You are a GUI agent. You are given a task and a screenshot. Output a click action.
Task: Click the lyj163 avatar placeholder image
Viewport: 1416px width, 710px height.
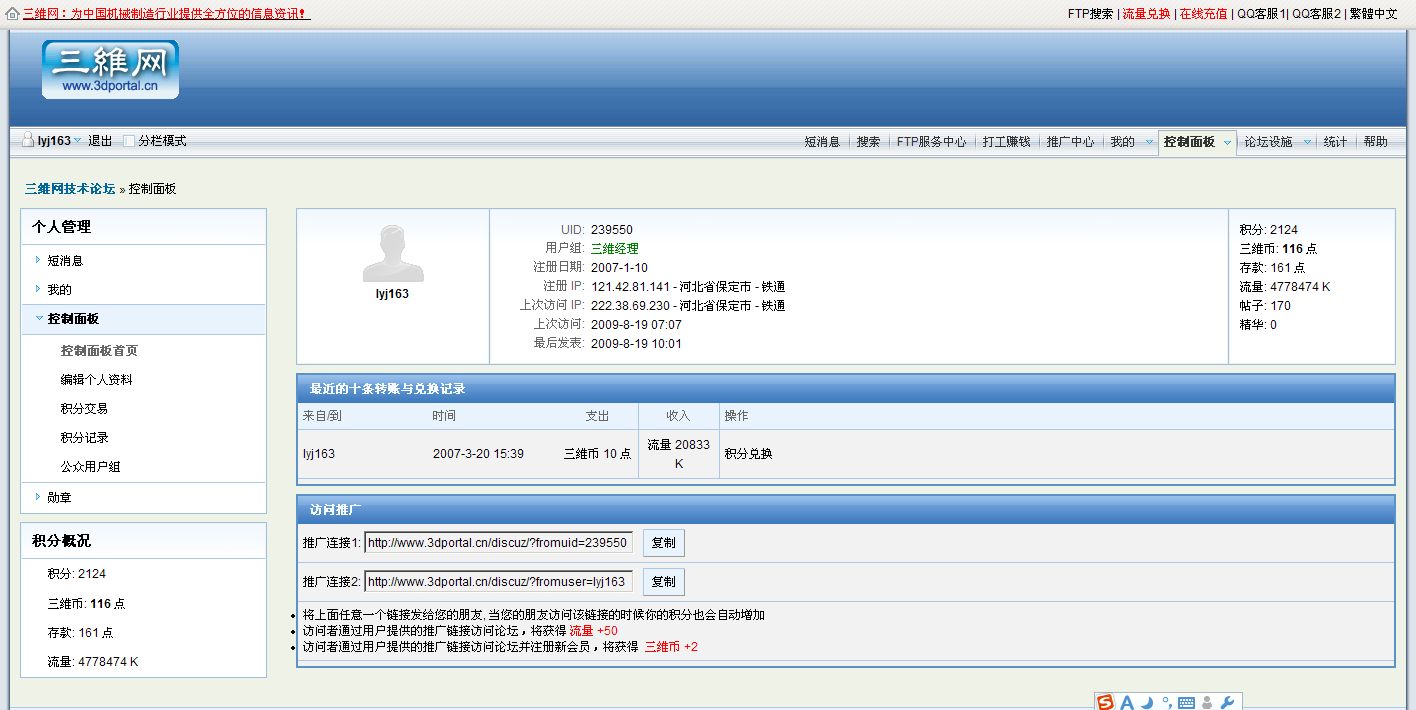click(x=392, y=253)
